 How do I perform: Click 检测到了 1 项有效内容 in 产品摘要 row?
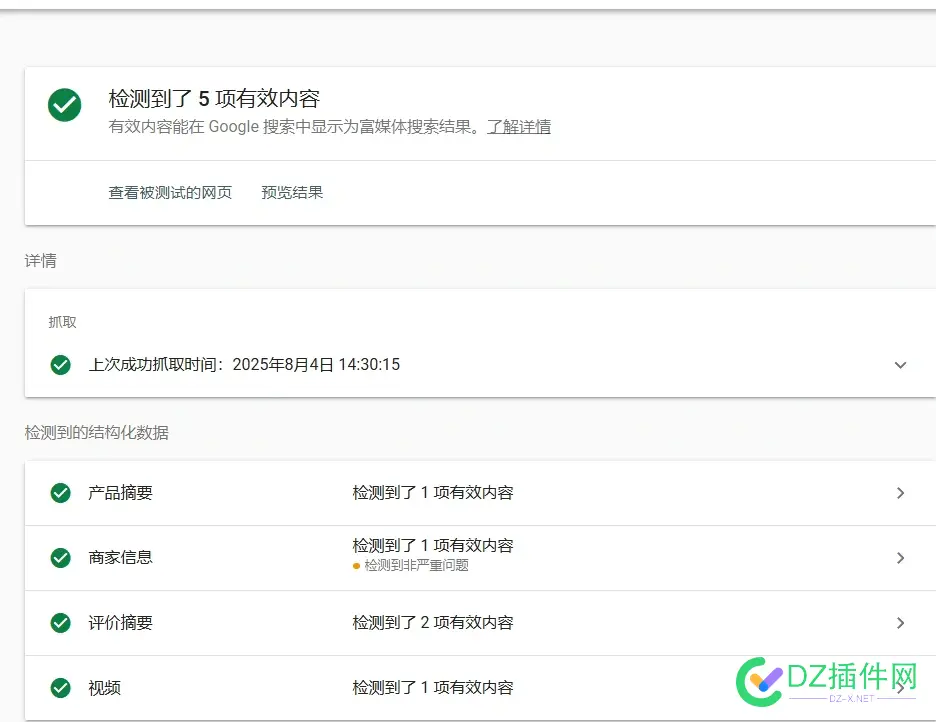point(433,492)
